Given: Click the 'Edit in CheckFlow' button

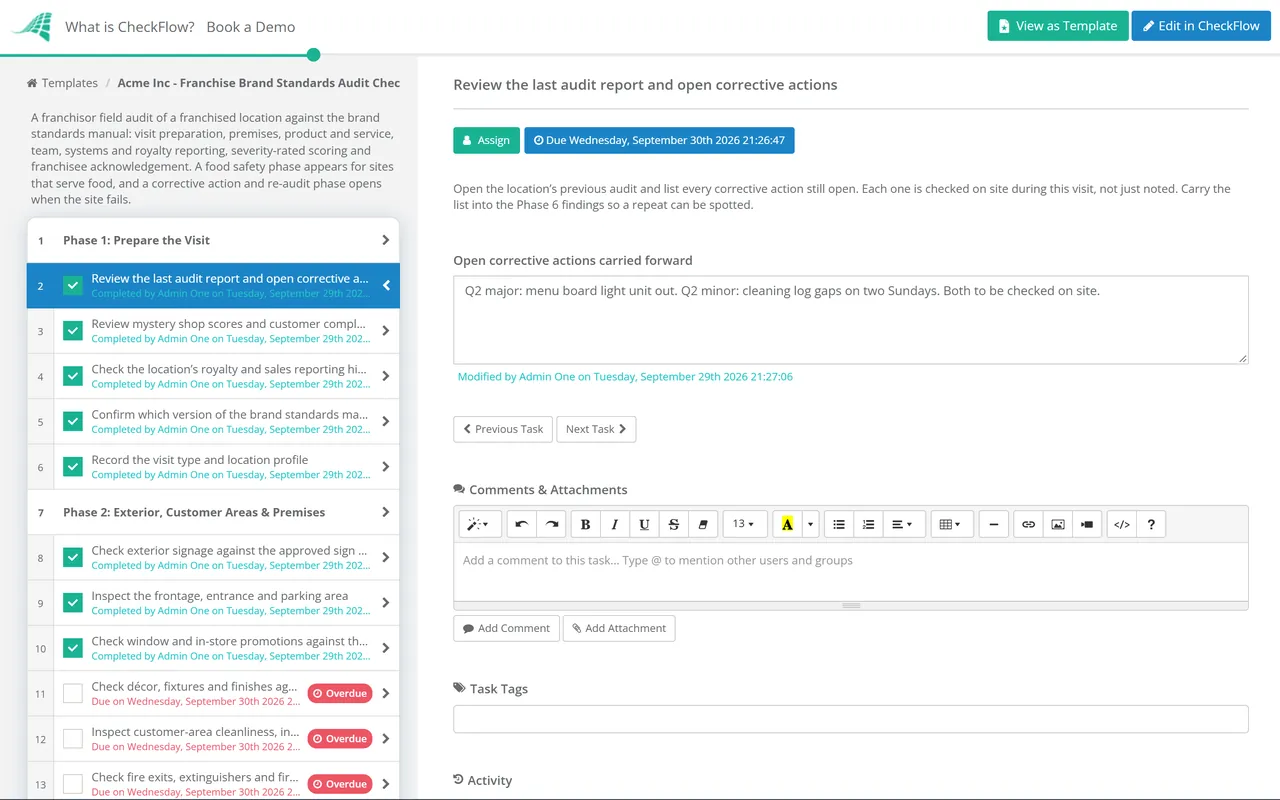Looking at the screenshot, I should (1201, 26).
